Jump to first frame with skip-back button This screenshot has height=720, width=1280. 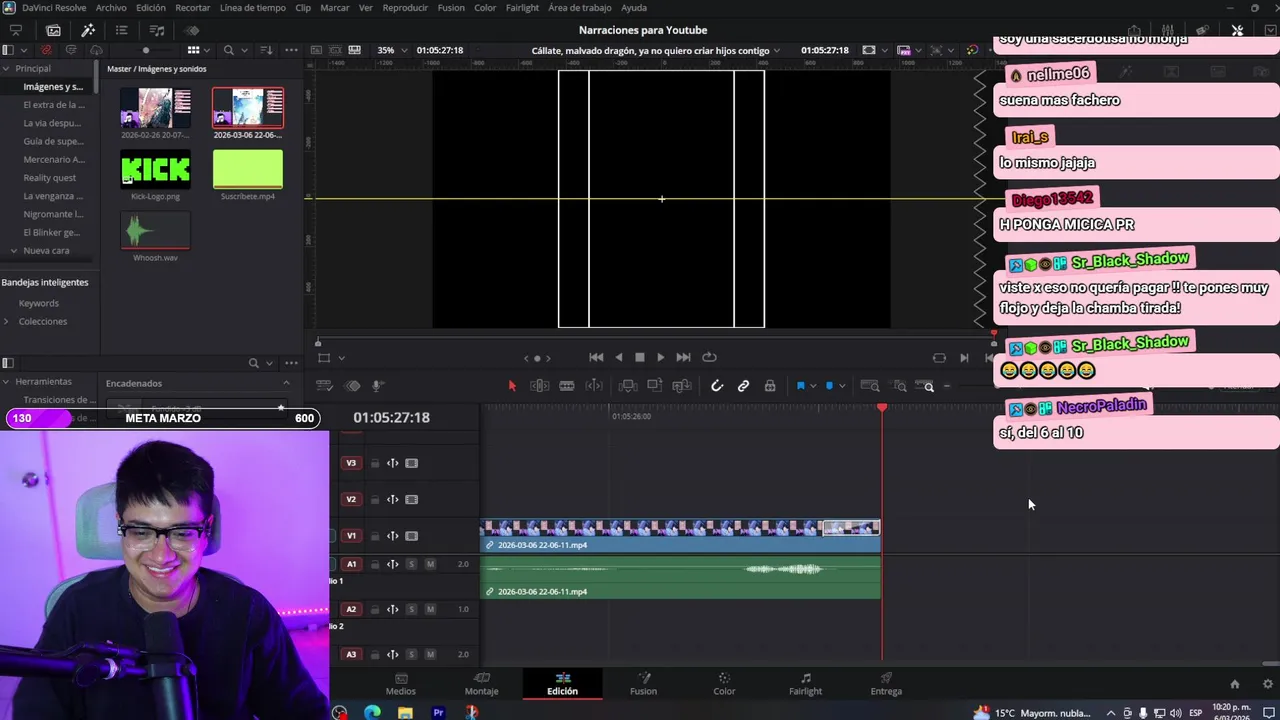(x=596, y=357)
